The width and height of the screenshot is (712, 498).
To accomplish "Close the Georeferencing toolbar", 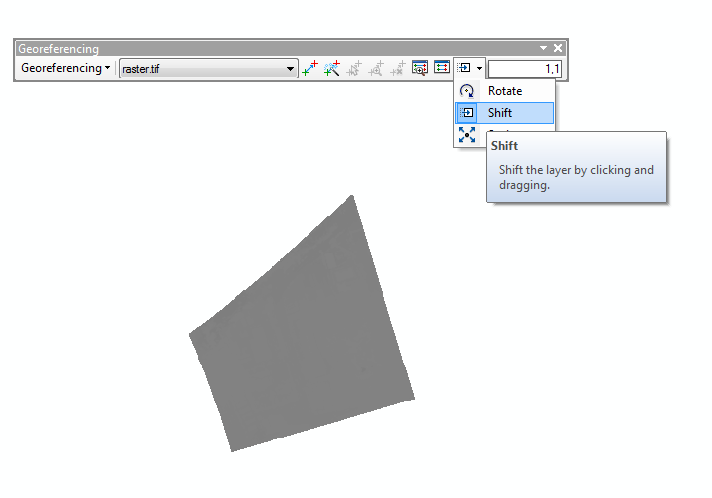I will (558, 48).
